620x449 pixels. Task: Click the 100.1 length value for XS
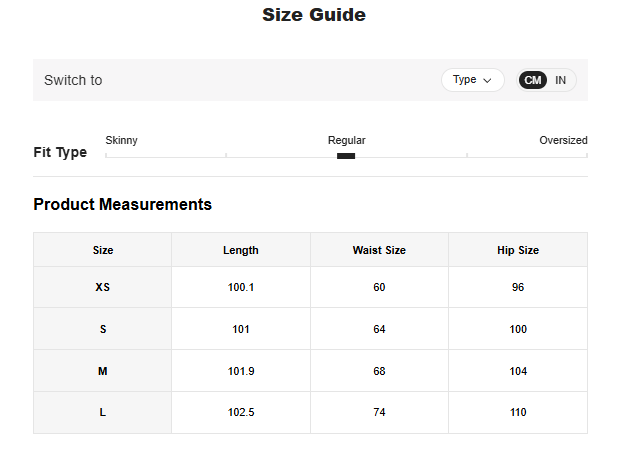point(240,287)
